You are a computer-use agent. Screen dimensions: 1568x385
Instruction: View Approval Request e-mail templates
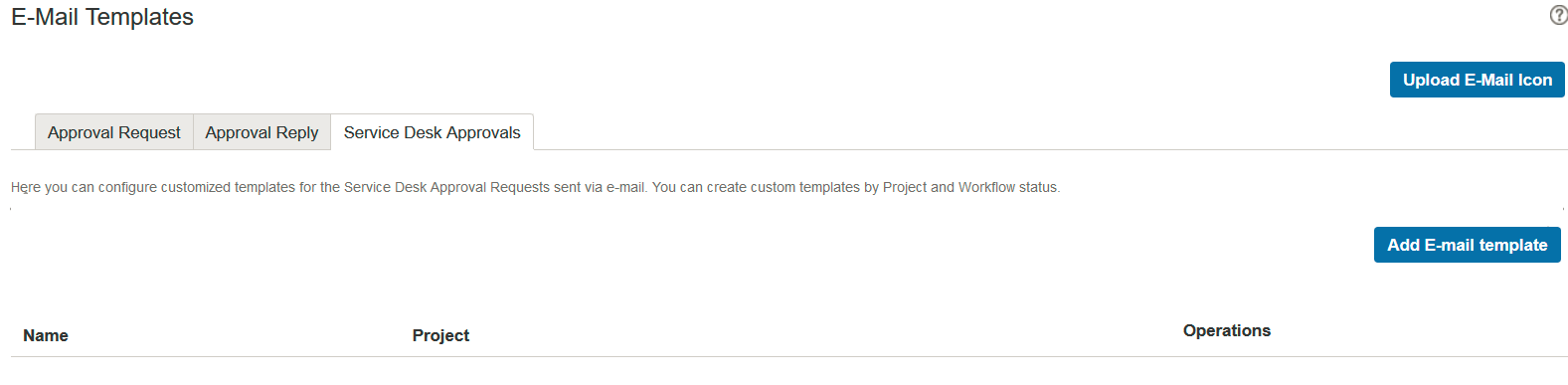(x=114, y=132)
